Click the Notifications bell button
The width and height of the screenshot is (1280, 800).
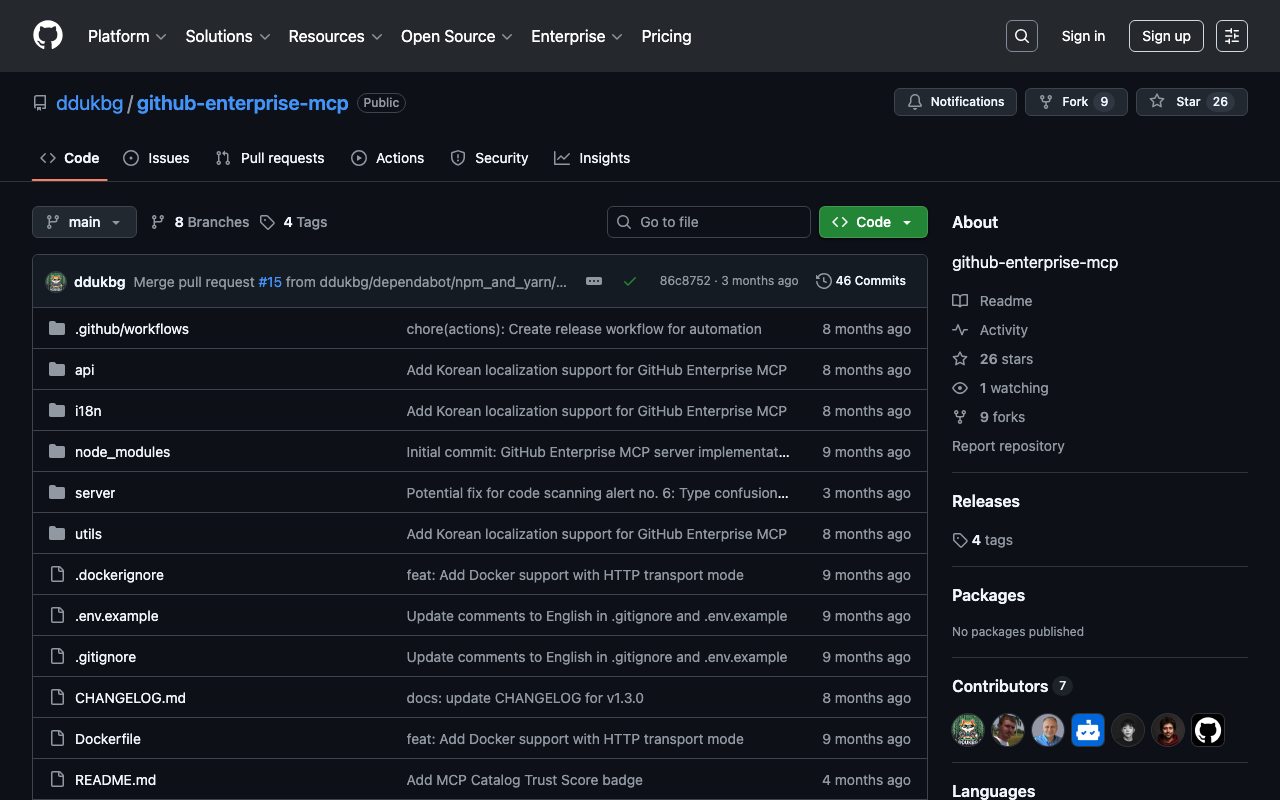tap(955, 102)
